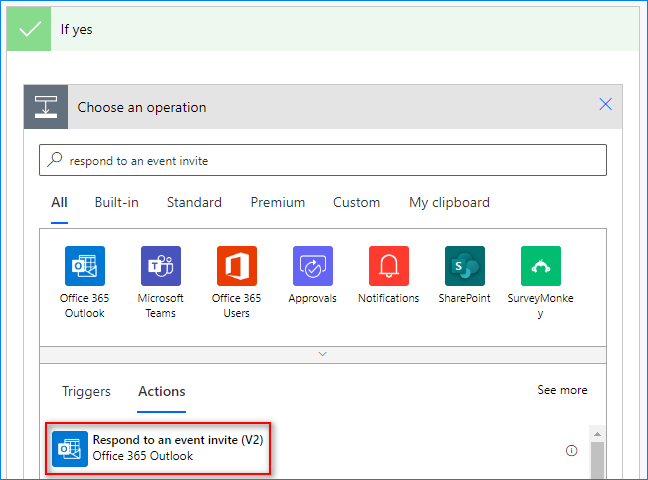The height and width of the screenshot is (480, 648).
Task: Open the Premium tab
Action: tap(278, 203)
